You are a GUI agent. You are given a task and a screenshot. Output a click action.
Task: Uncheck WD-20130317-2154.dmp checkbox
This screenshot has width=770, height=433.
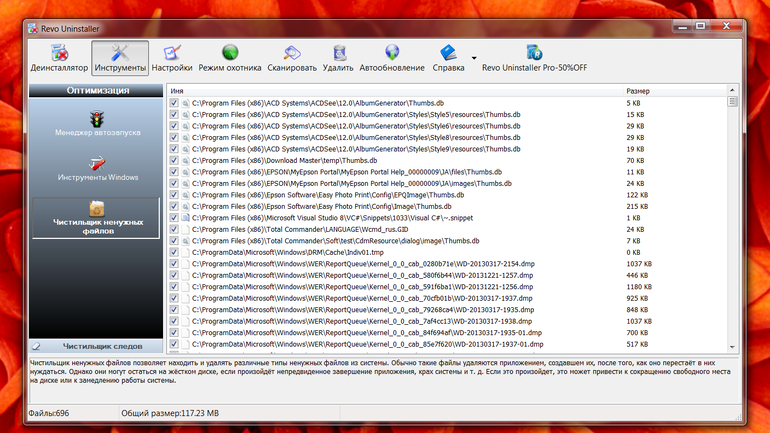[x=174, y=264]
